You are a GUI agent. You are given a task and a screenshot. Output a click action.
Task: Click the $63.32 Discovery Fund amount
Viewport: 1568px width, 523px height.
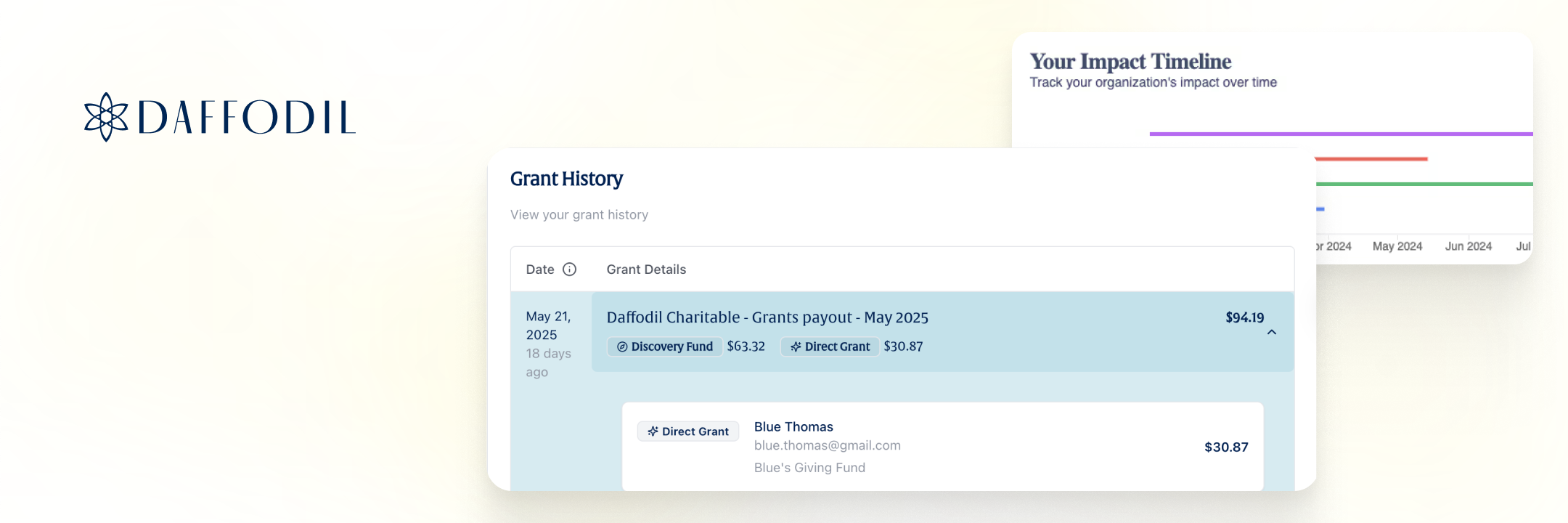(x=746, y=346)
